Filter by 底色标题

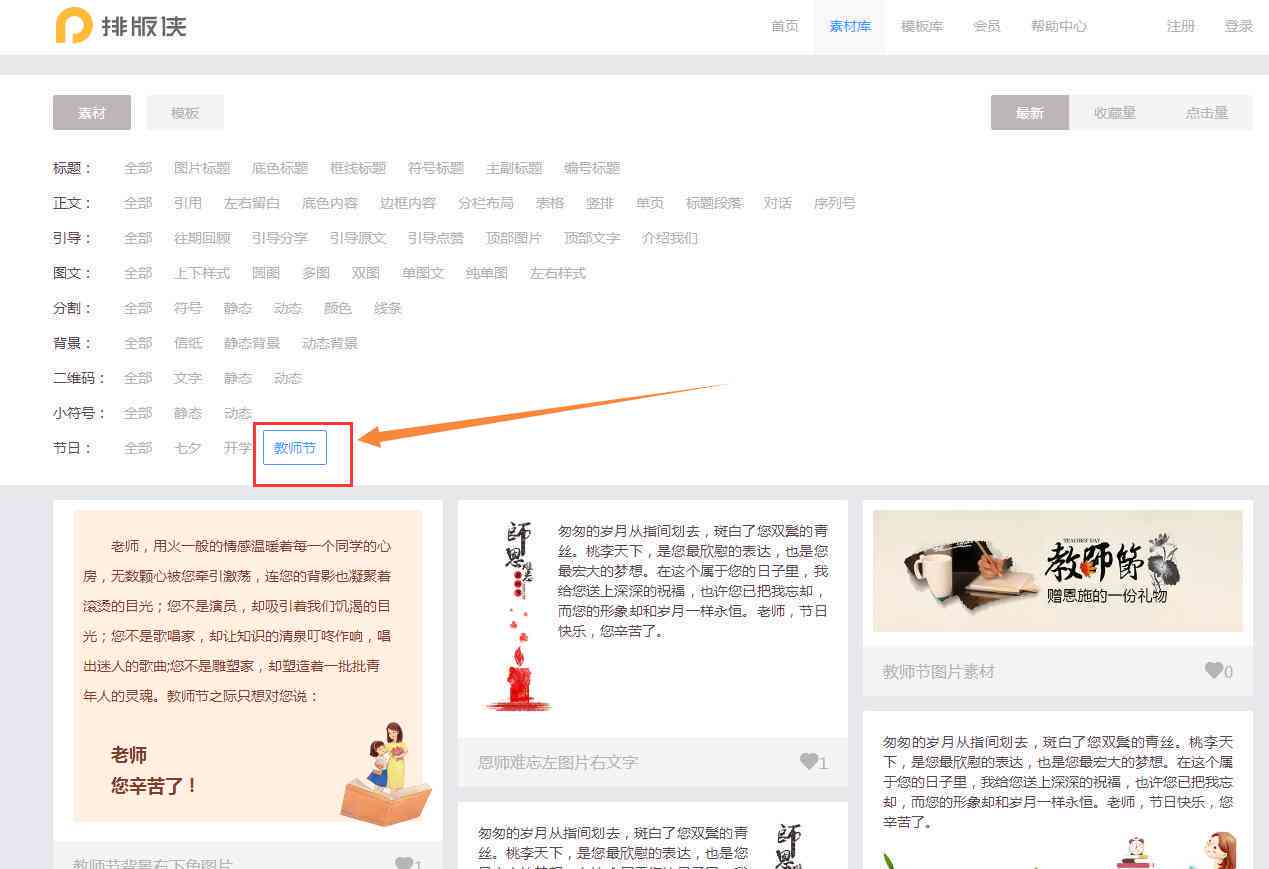[x=280, y=168]
